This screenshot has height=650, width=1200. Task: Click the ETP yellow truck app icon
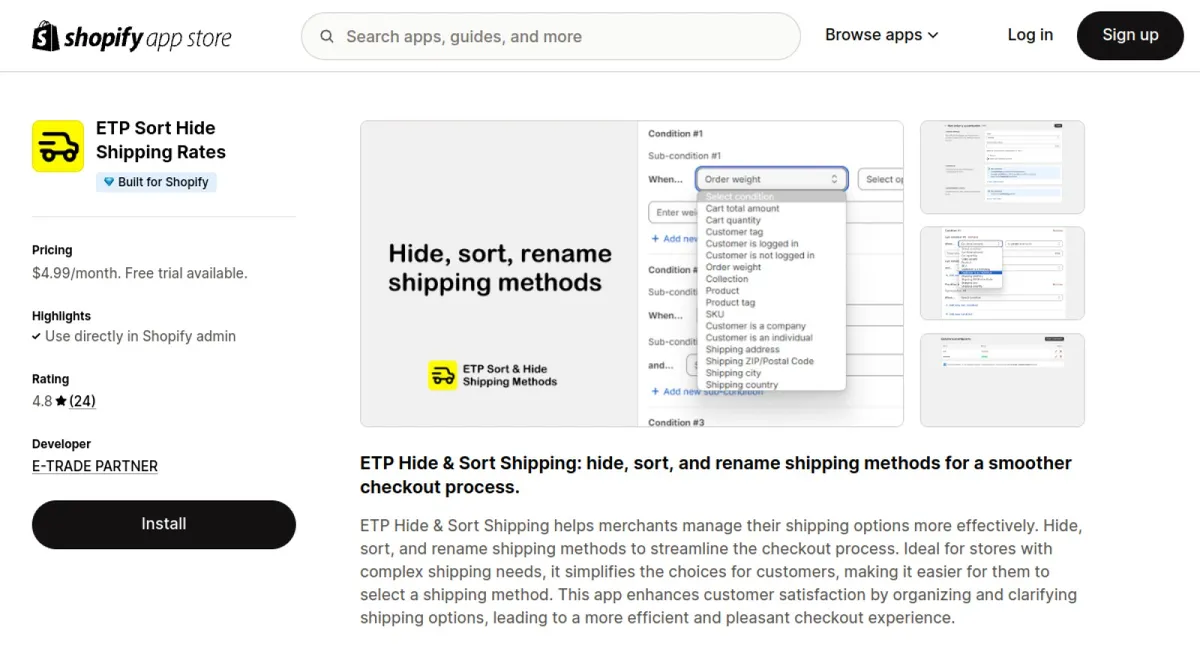click(58, 146)
